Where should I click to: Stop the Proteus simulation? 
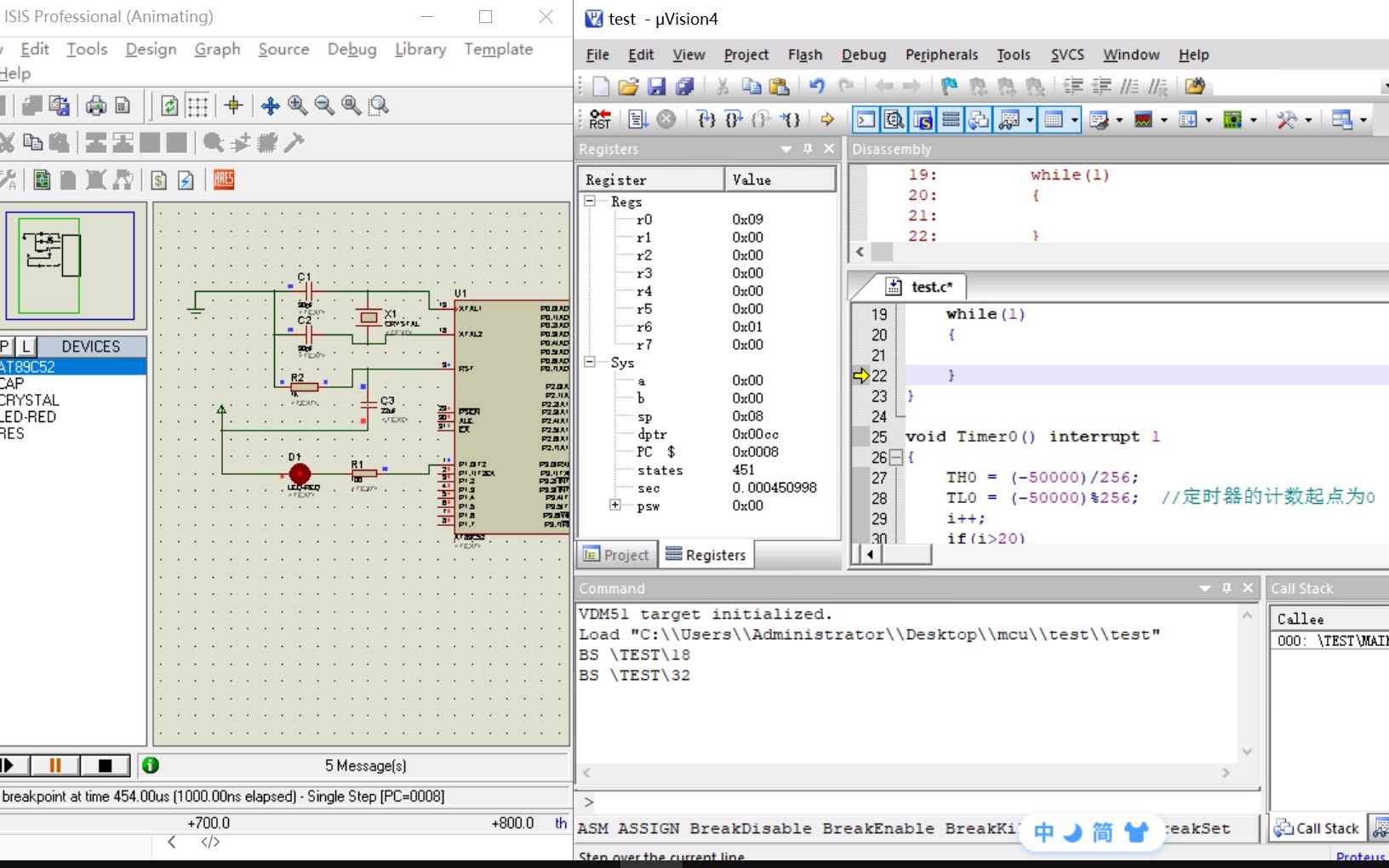click(x=105, y=765)
